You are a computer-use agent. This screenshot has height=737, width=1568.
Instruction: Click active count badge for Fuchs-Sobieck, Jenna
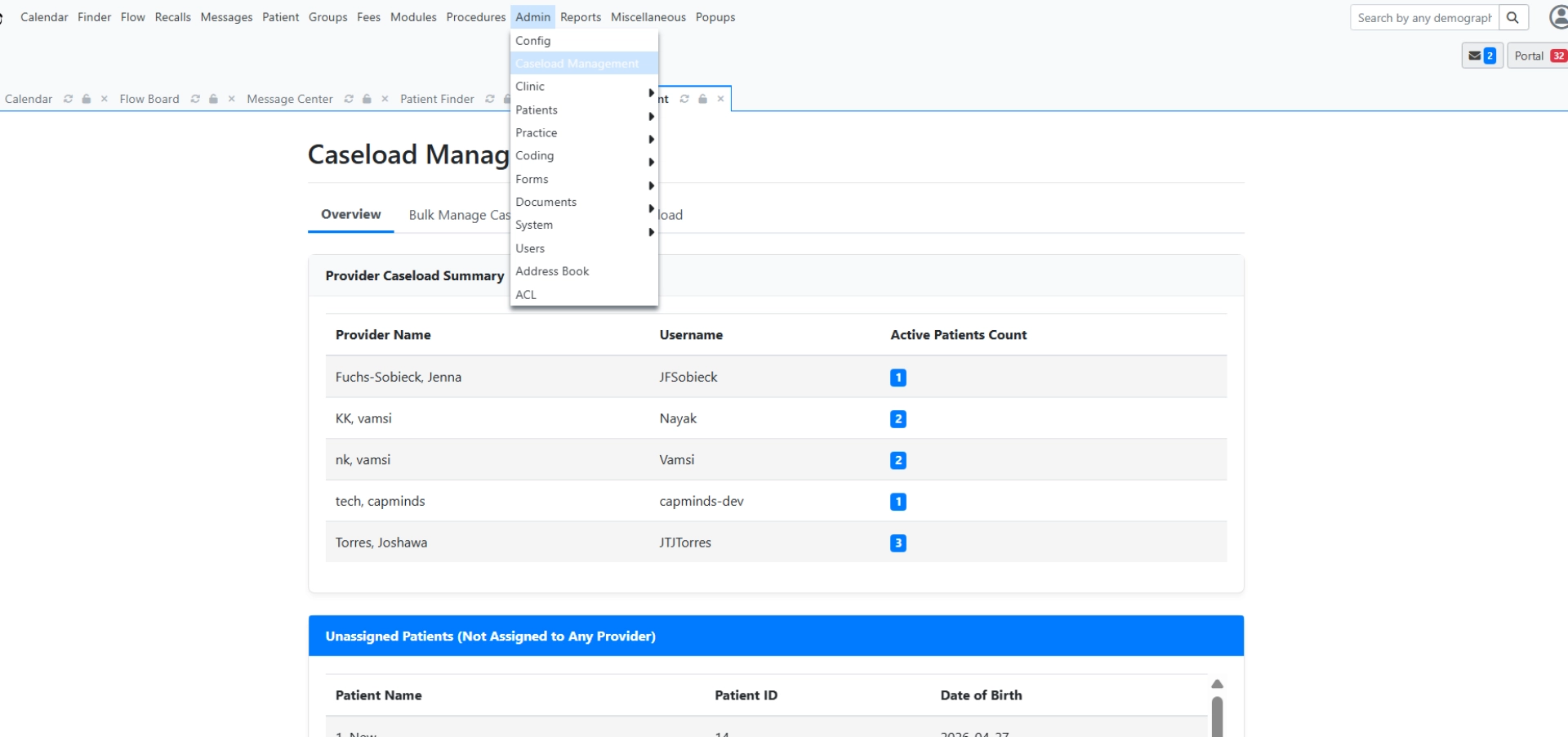click(898, 377)
